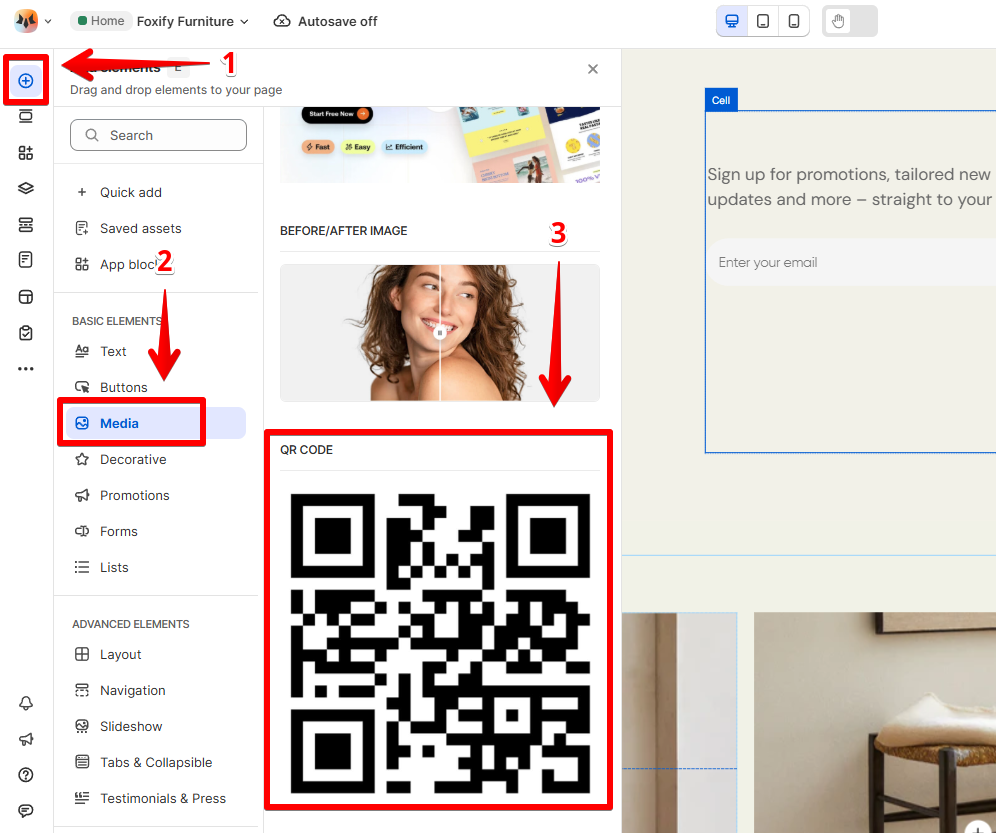Open the Layers icon in left sidebar

[x=26, y=188]
